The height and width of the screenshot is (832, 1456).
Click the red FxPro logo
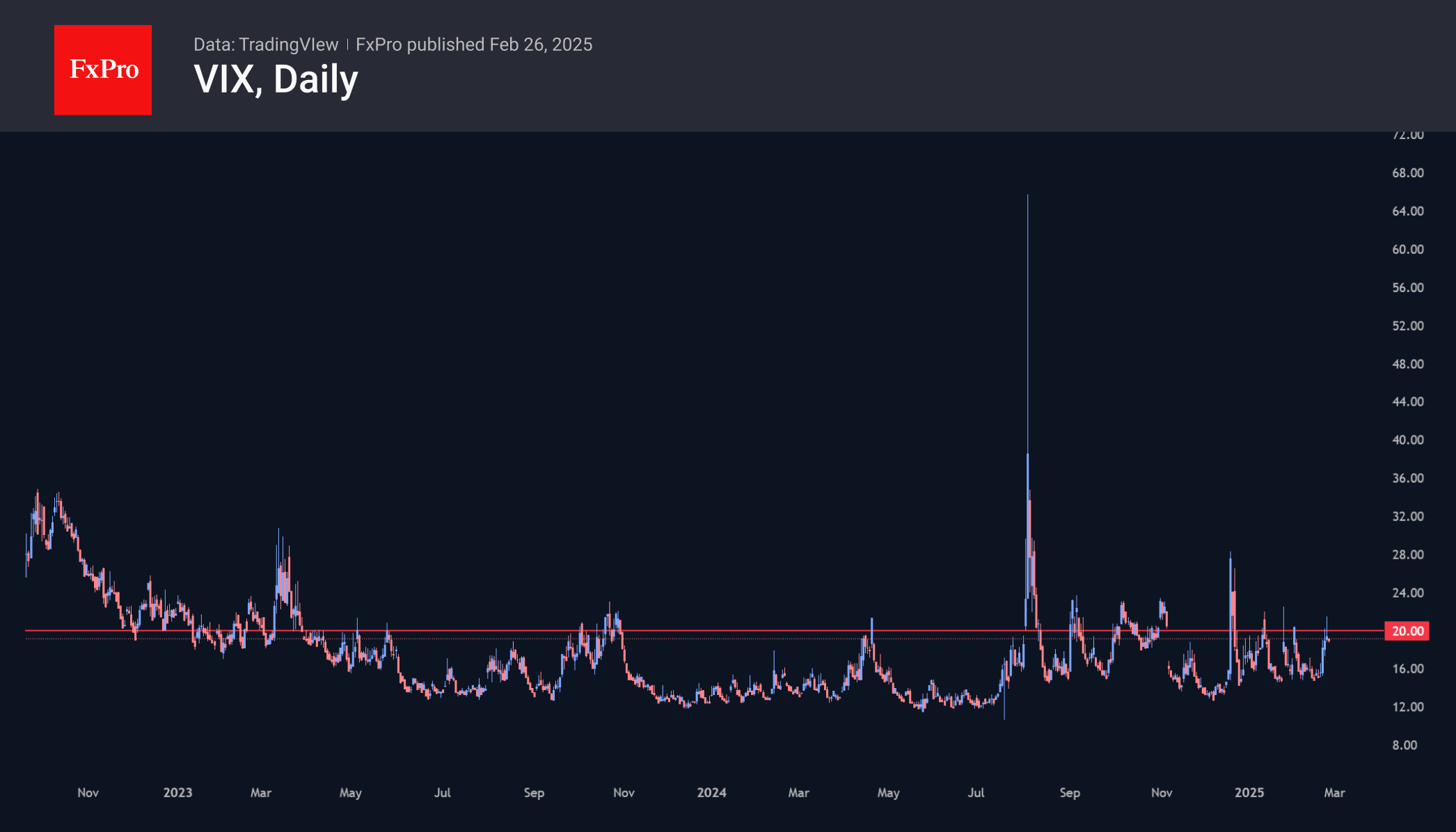tap(103, 70)
